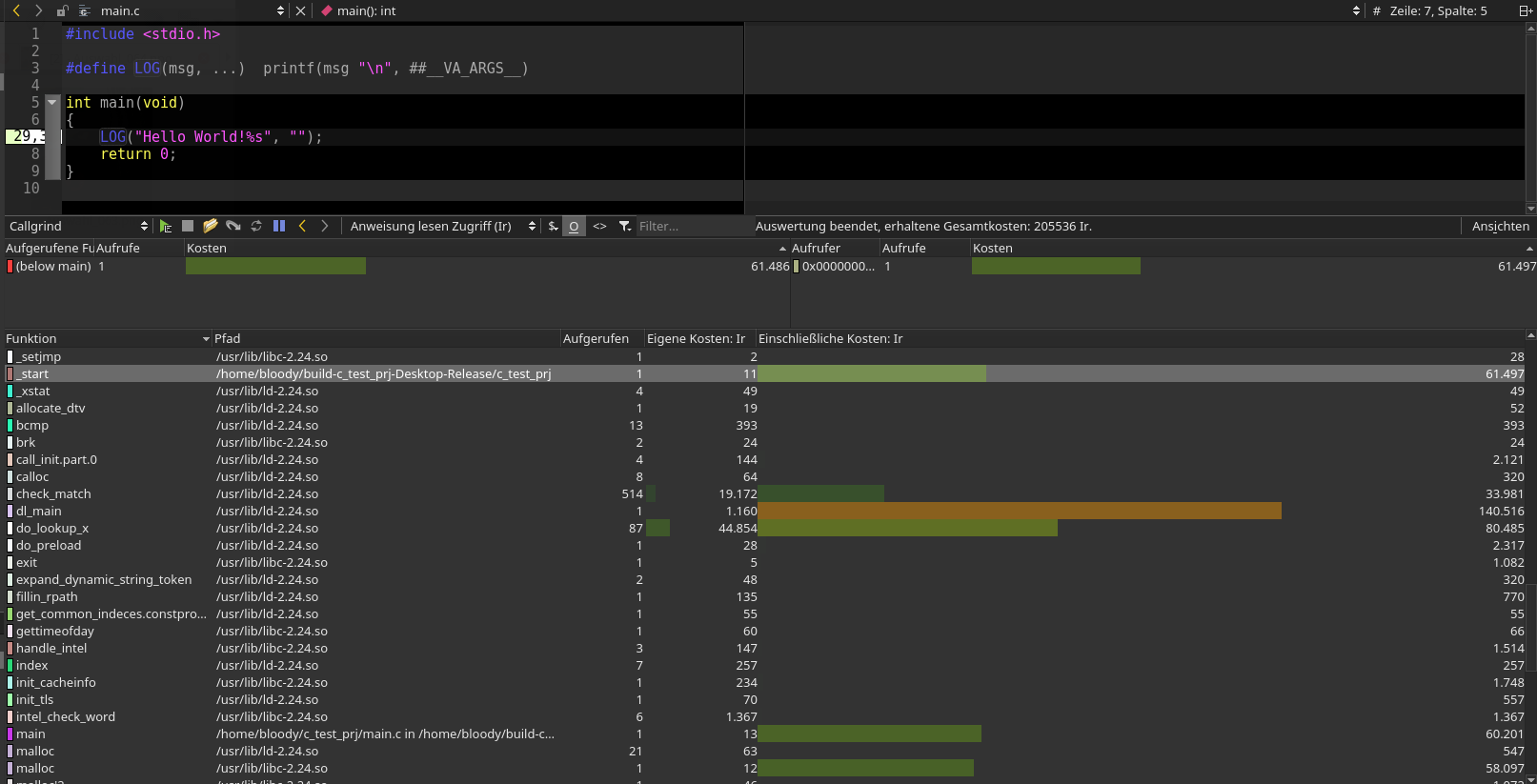Open the cost format menu
The height and width of the screenshot is (784, 1537).
(553, 226)
